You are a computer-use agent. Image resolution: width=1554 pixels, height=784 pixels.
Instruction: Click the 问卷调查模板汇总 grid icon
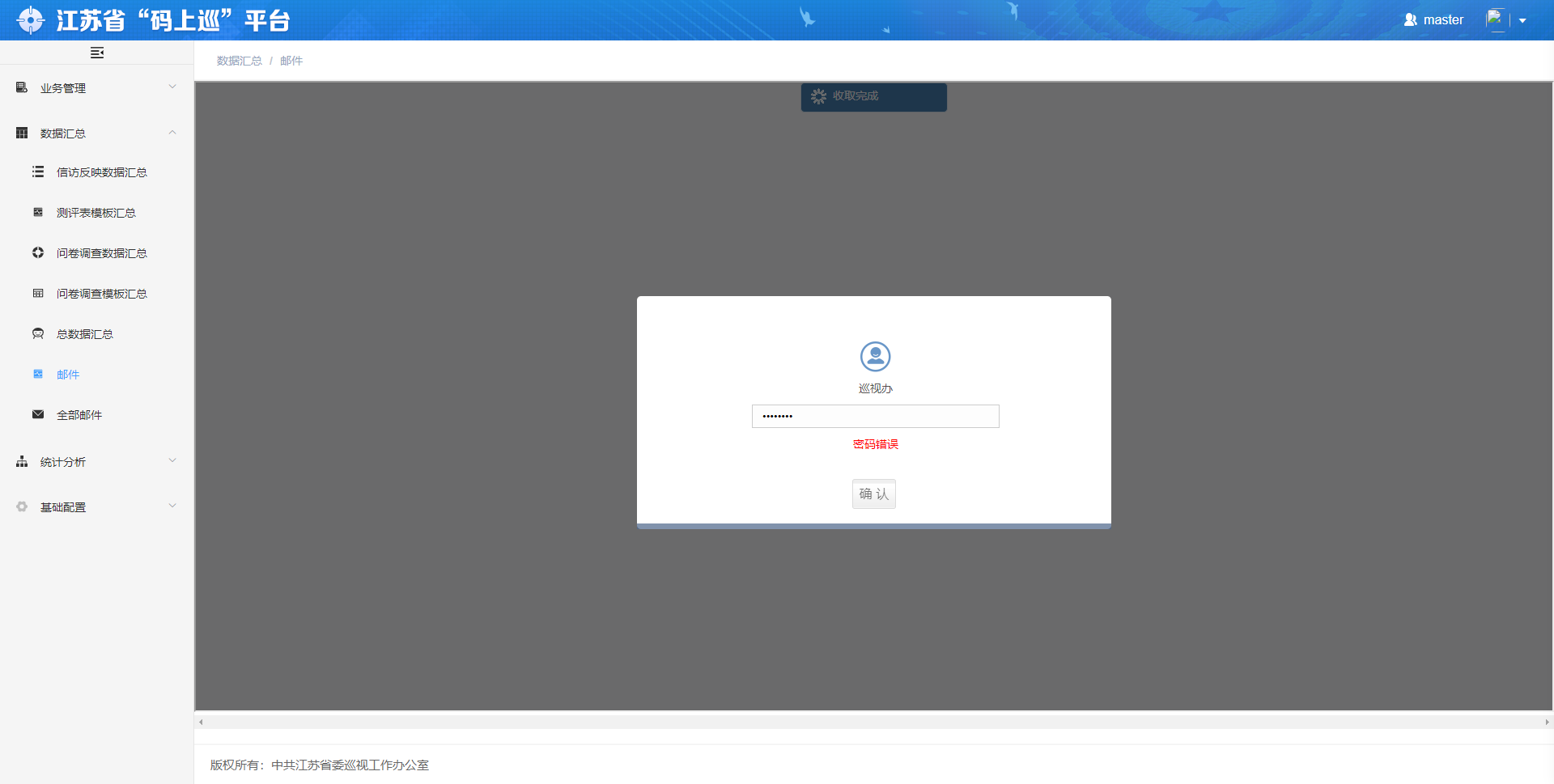click(38, 293)
